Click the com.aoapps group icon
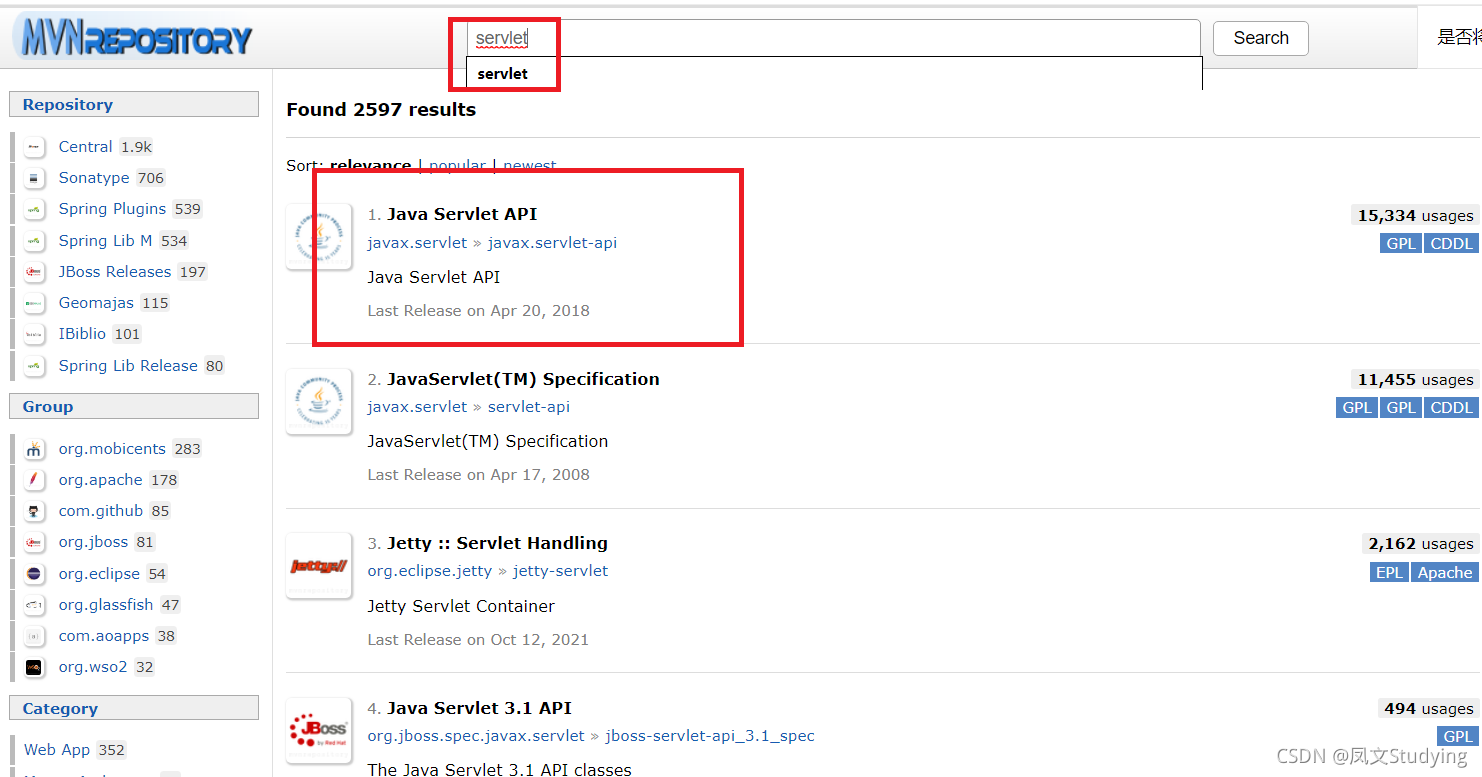1482x777 pixels. click(x=34, y=636)
